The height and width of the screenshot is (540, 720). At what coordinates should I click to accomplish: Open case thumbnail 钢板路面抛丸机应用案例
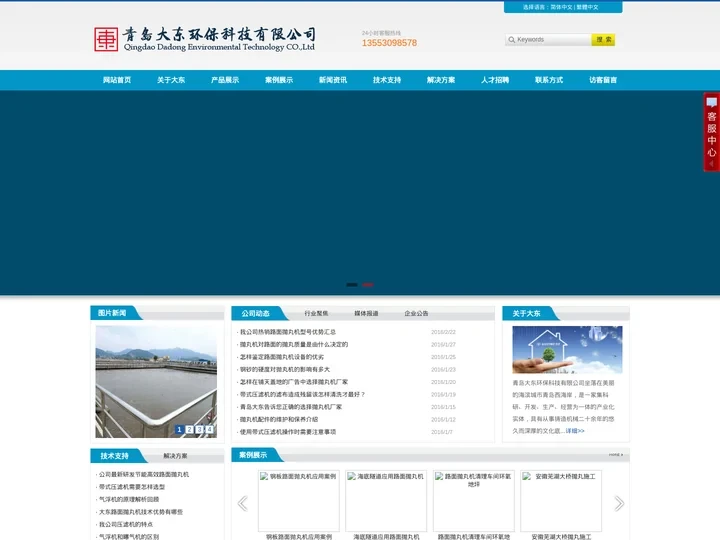[x=299, y=501]
